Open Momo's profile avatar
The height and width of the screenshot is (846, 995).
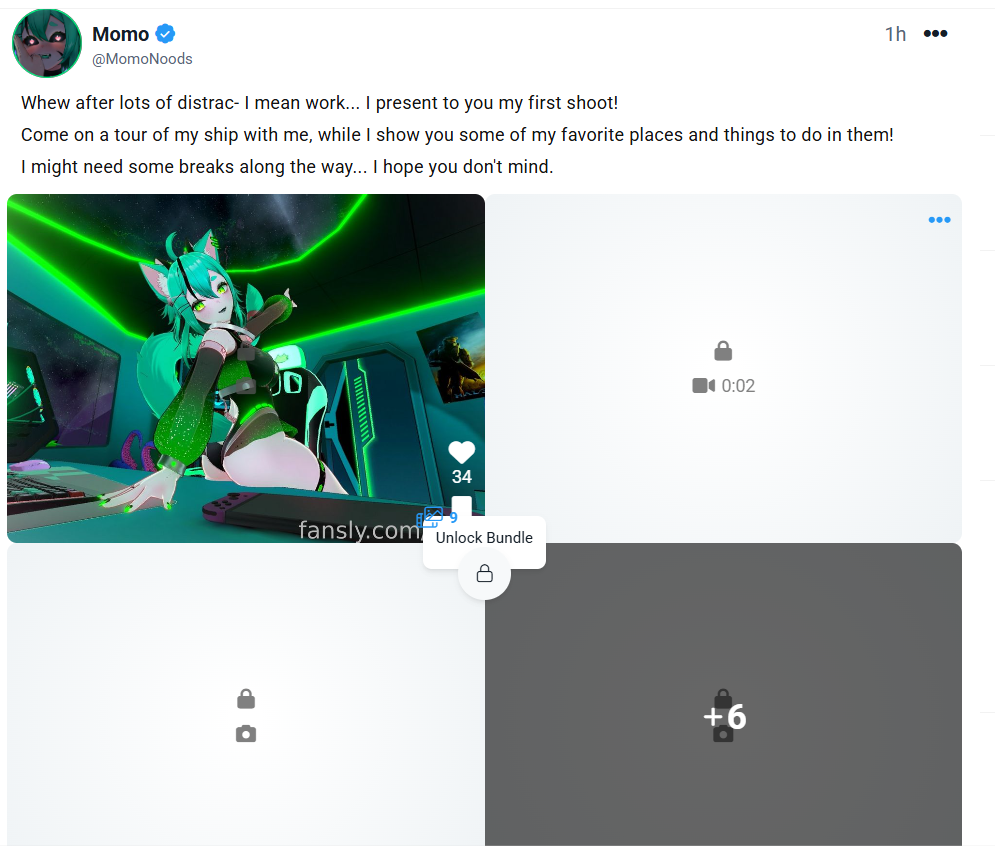[47, 43]
